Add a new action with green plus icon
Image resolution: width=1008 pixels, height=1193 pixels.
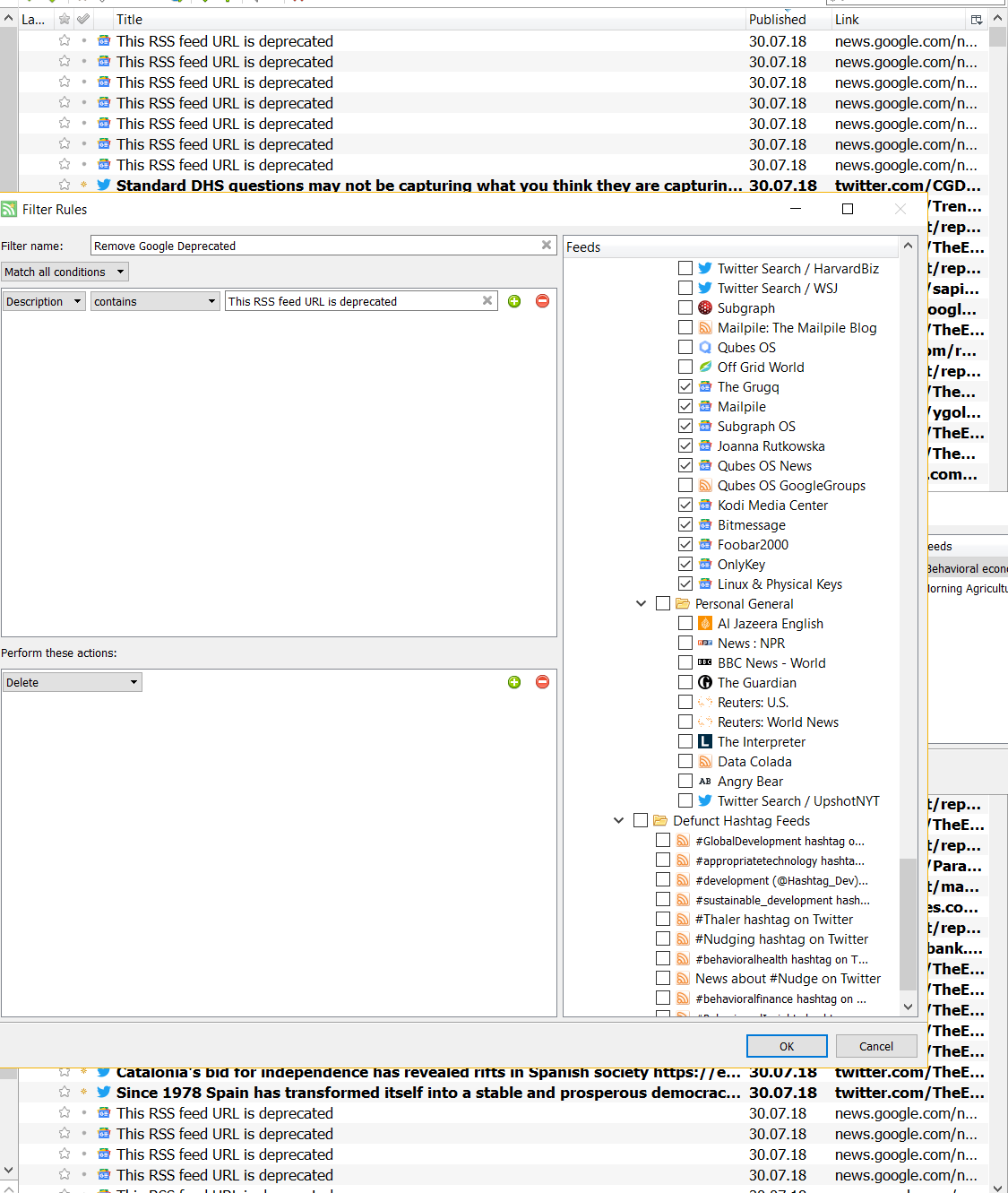[x=514, y=682]
